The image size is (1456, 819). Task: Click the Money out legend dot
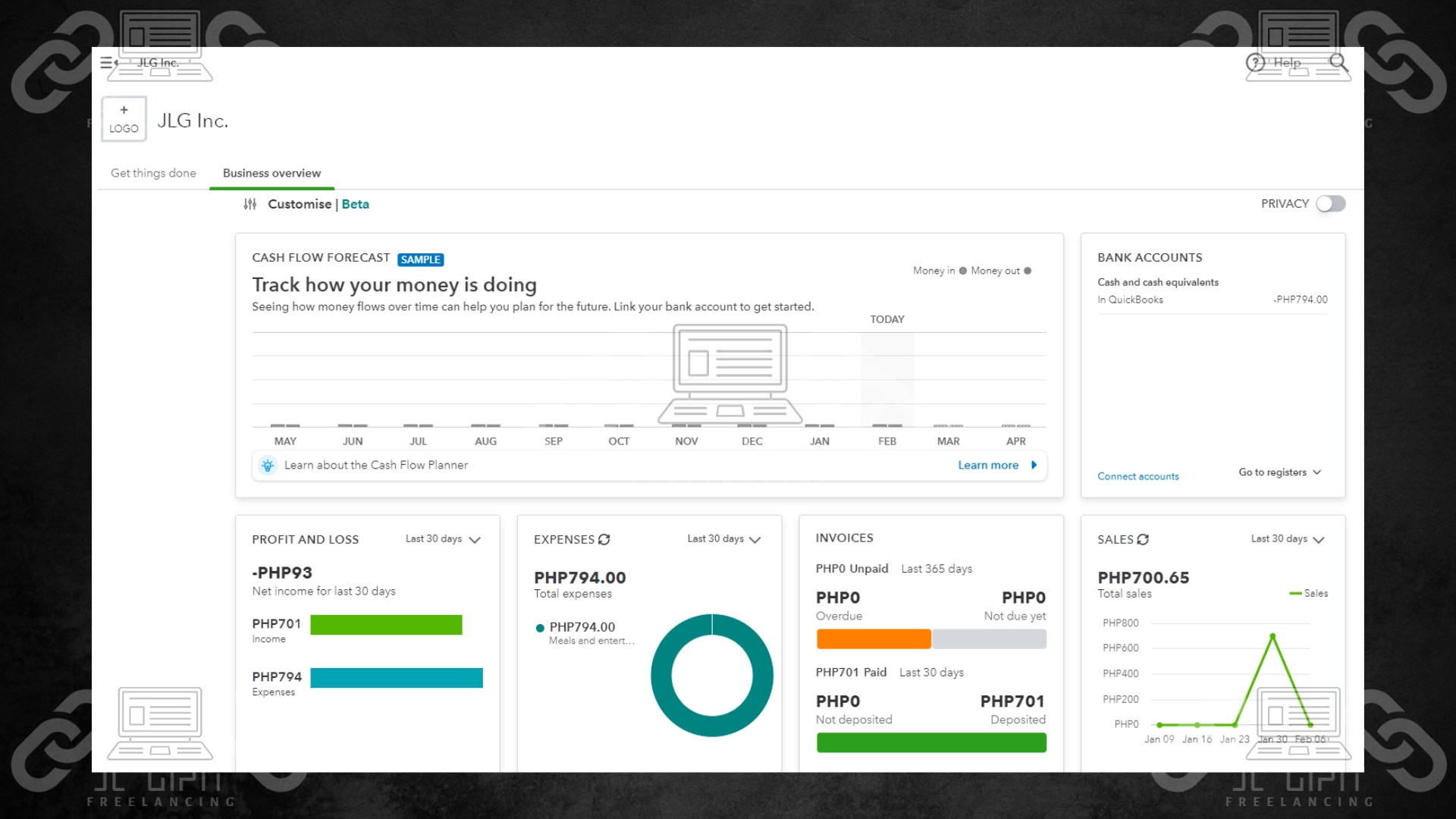point(1028,271)
